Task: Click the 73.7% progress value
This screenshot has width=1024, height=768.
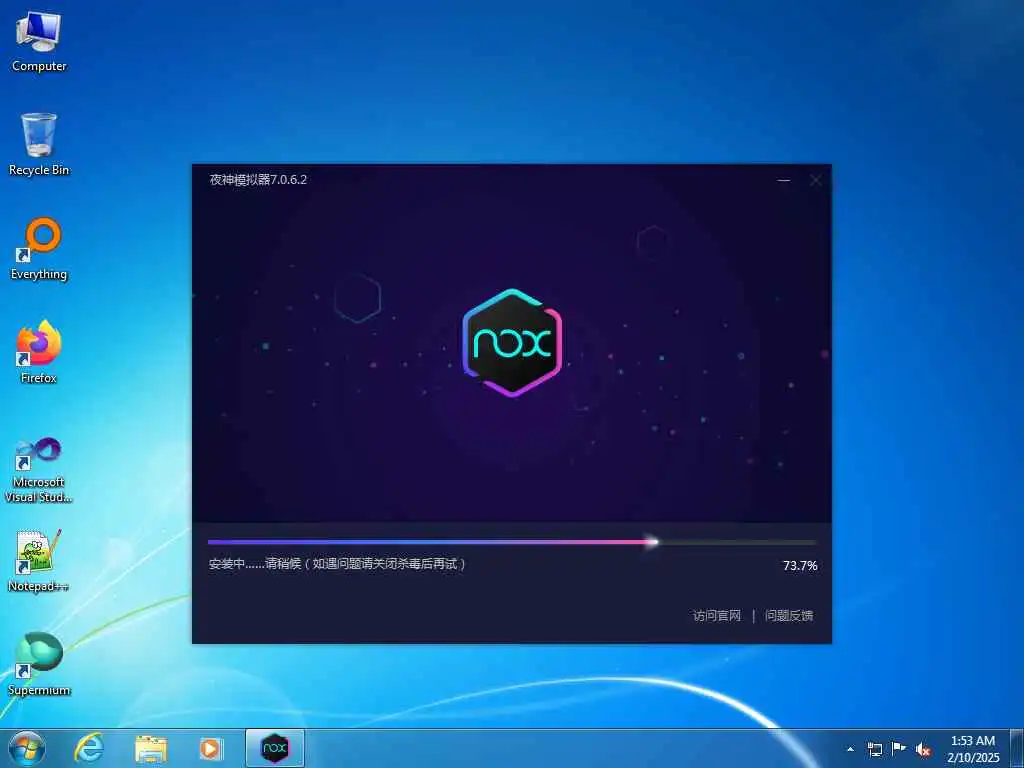Action: (800, 566)
